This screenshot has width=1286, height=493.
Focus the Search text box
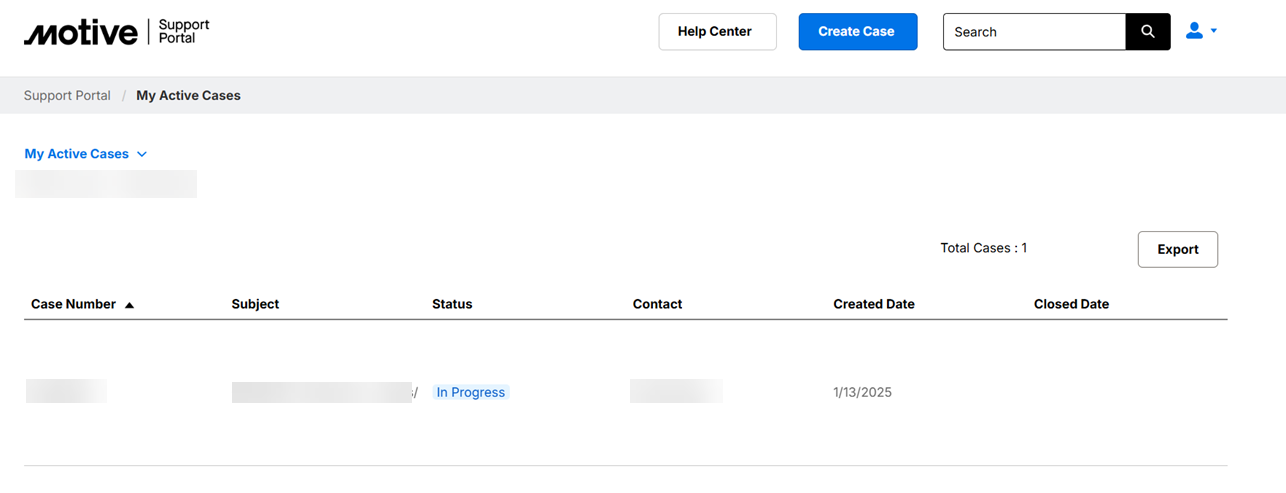pyautogui.click(x=1034, y=32)
